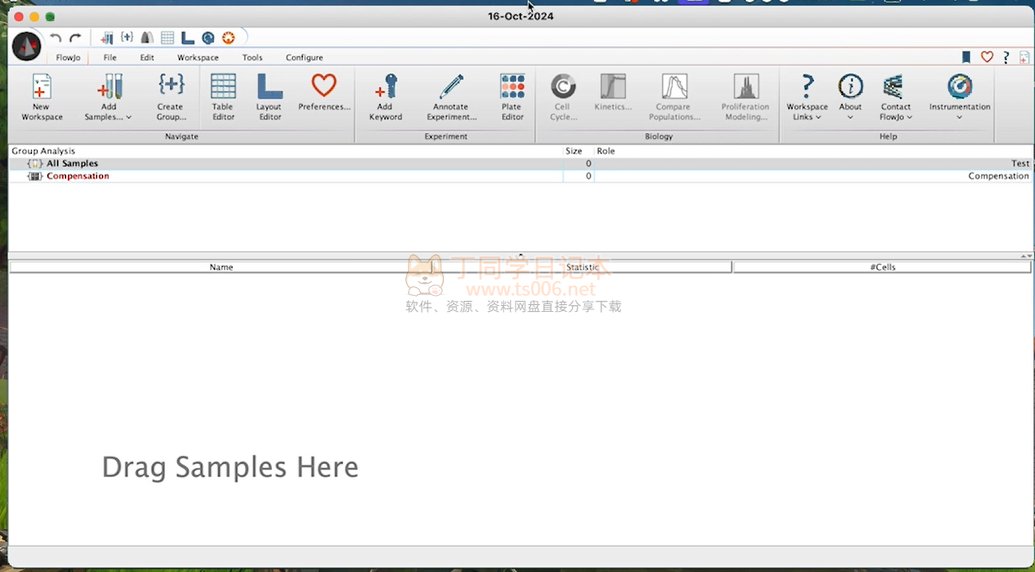Click the Add Keyword key icon
1035x572 pixels.
tap(385, 88)
